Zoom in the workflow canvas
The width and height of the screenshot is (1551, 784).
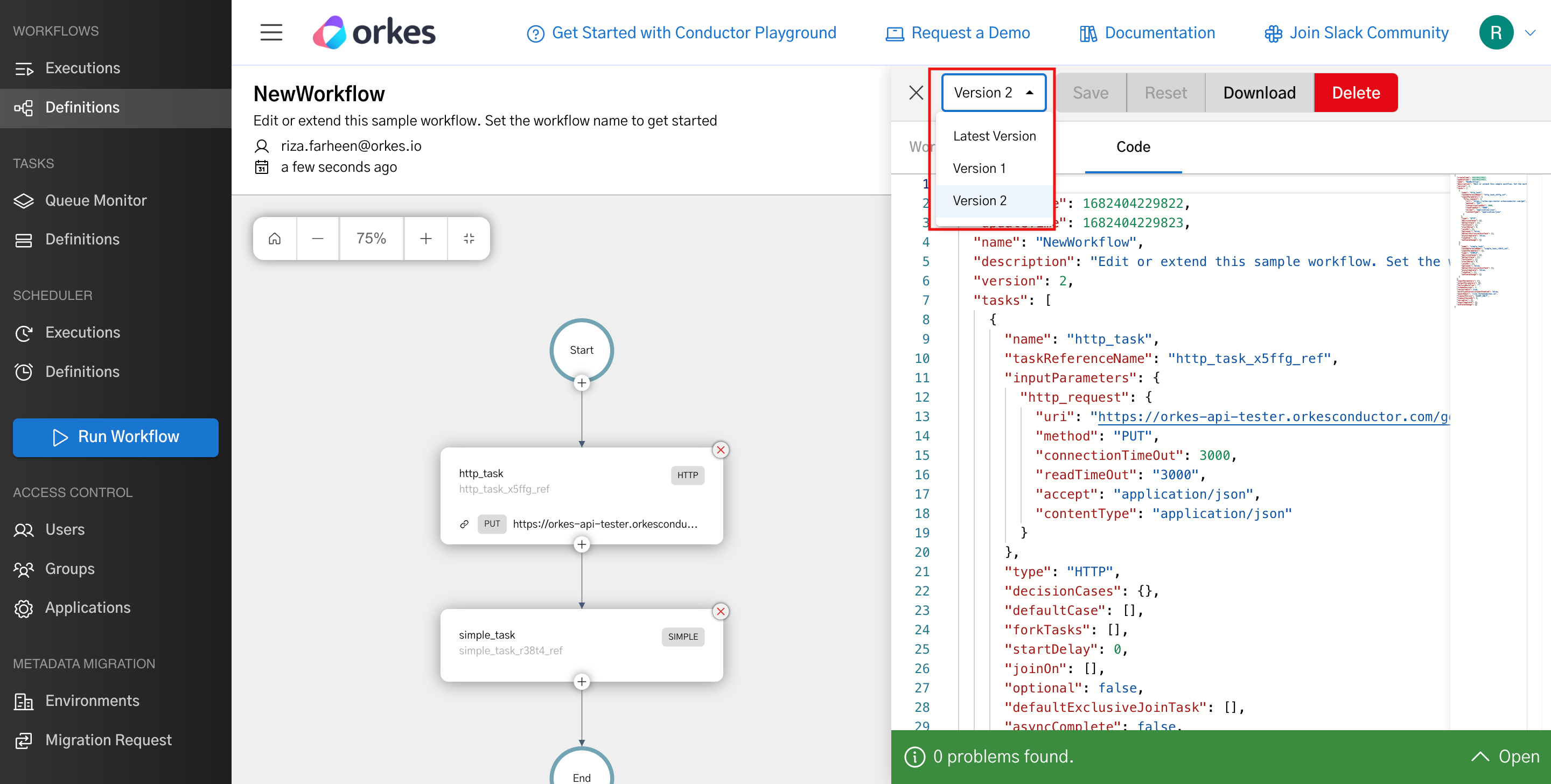coord(425,238)
